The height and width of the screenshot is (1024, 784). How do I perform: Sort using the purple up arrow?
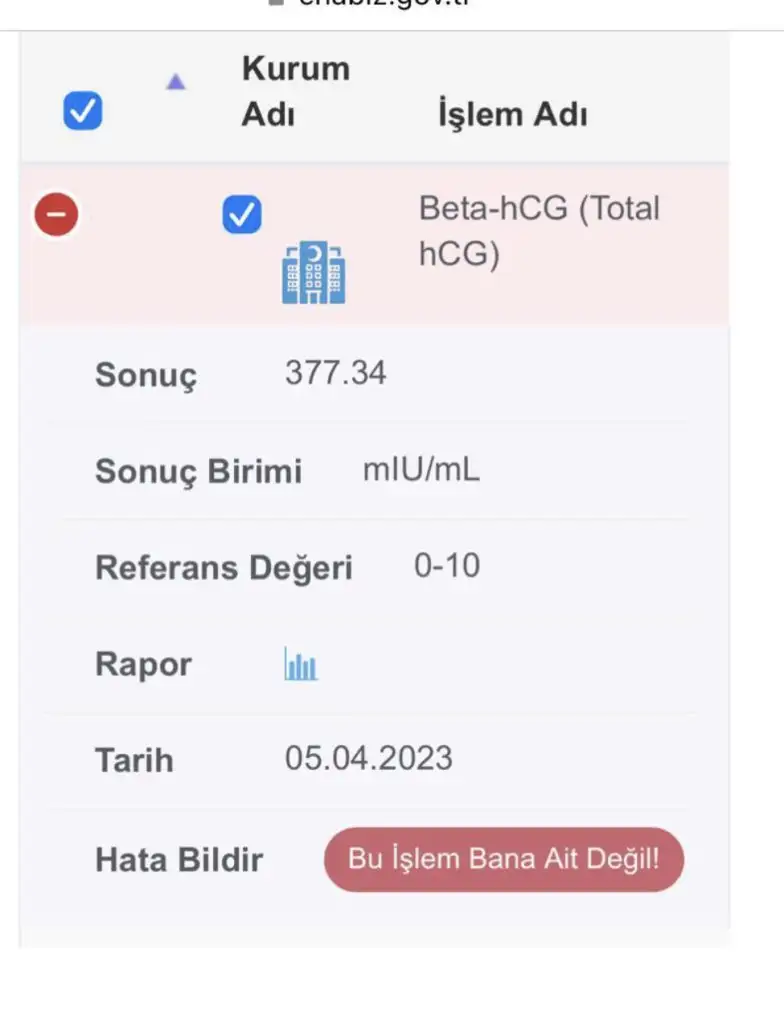(176, 82)
